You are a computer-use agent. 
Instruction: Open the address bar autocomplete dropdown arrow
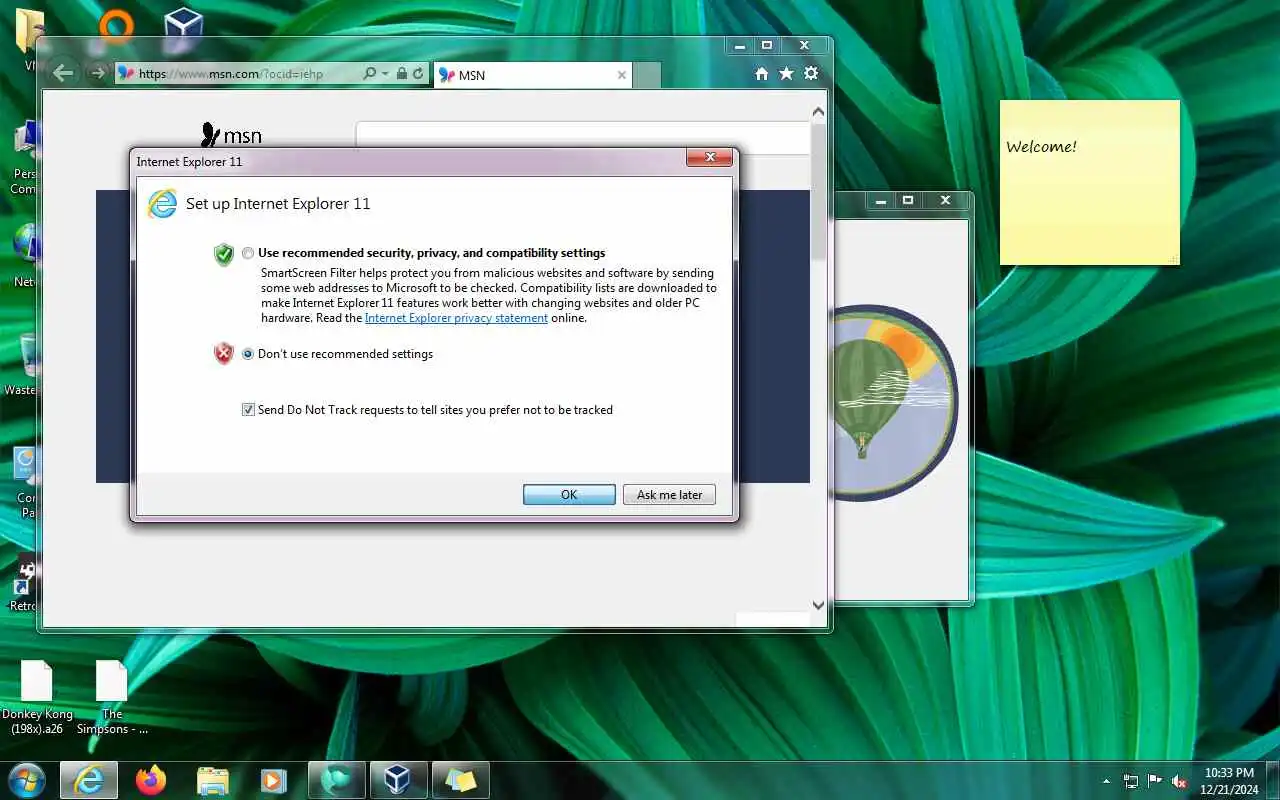pyautogui.click(x=385, y=74)
